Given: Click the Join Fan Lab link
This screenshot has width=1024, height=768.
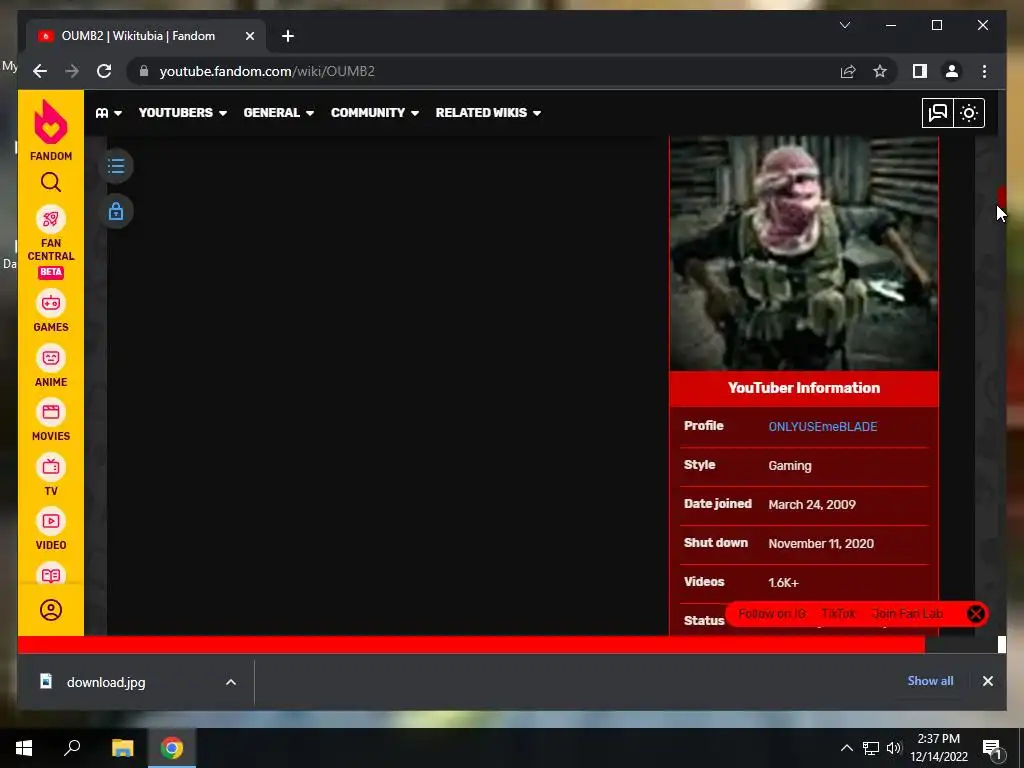Looking at the screenshot, I should (x=907, y=614).
